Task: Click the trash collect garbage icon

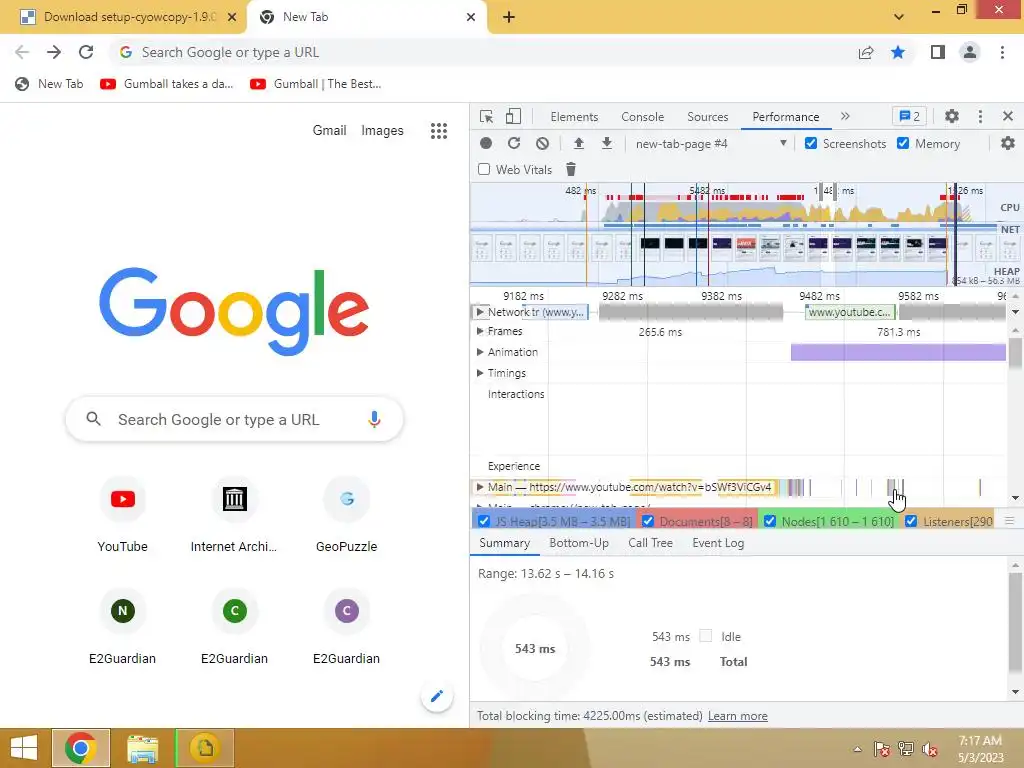Action: click(x=571, y=170)
